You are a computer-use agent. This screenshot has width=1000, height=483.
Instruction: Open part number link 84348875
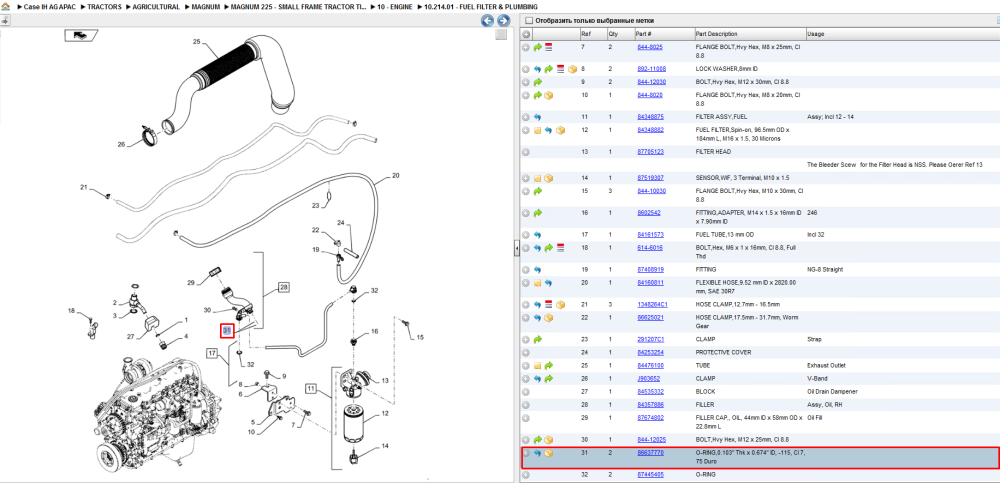coord(651,117)
